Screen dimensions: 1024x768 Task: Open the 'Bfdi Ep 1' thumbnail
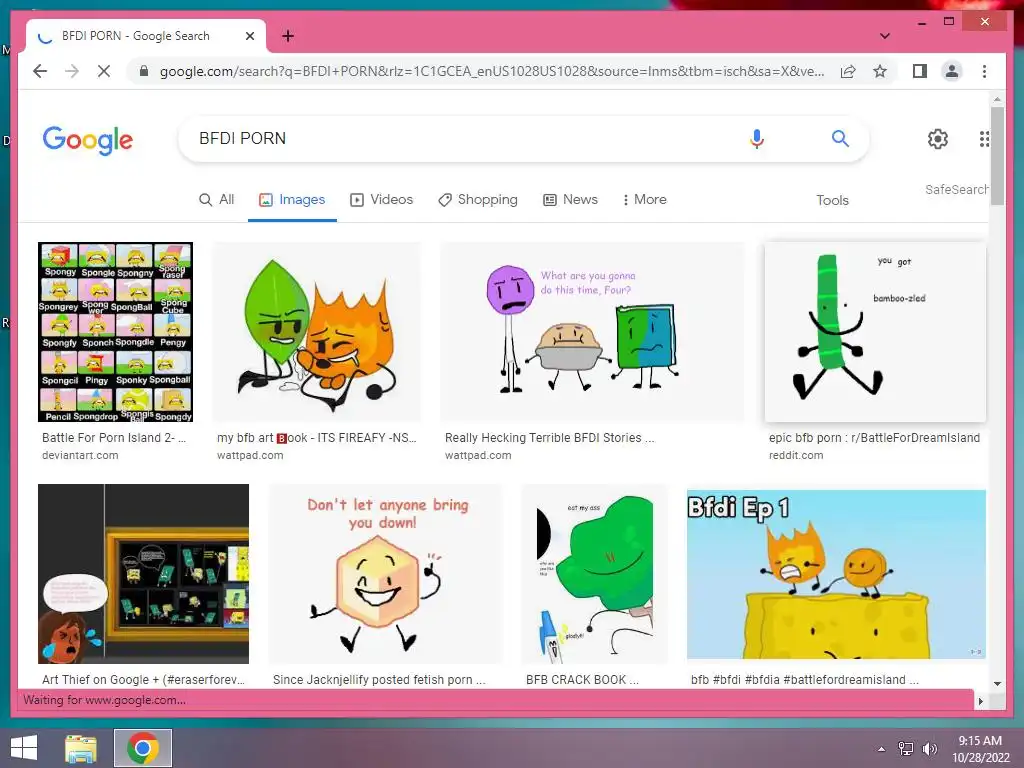click(836, 575)
